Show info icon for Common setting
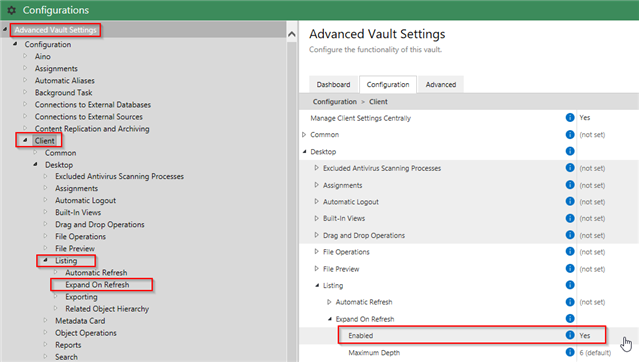639x362 pixels. 570,135
